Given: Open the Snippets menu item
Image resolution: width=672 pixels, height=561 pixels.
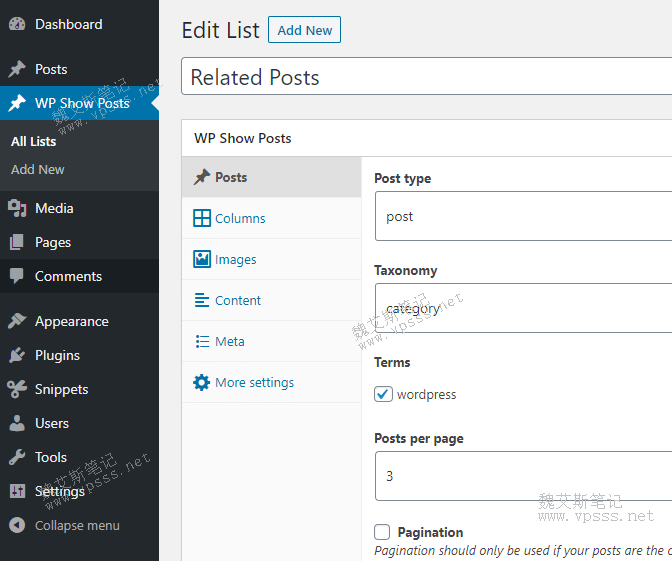Looking at the screenshot, I should (79, 389).
